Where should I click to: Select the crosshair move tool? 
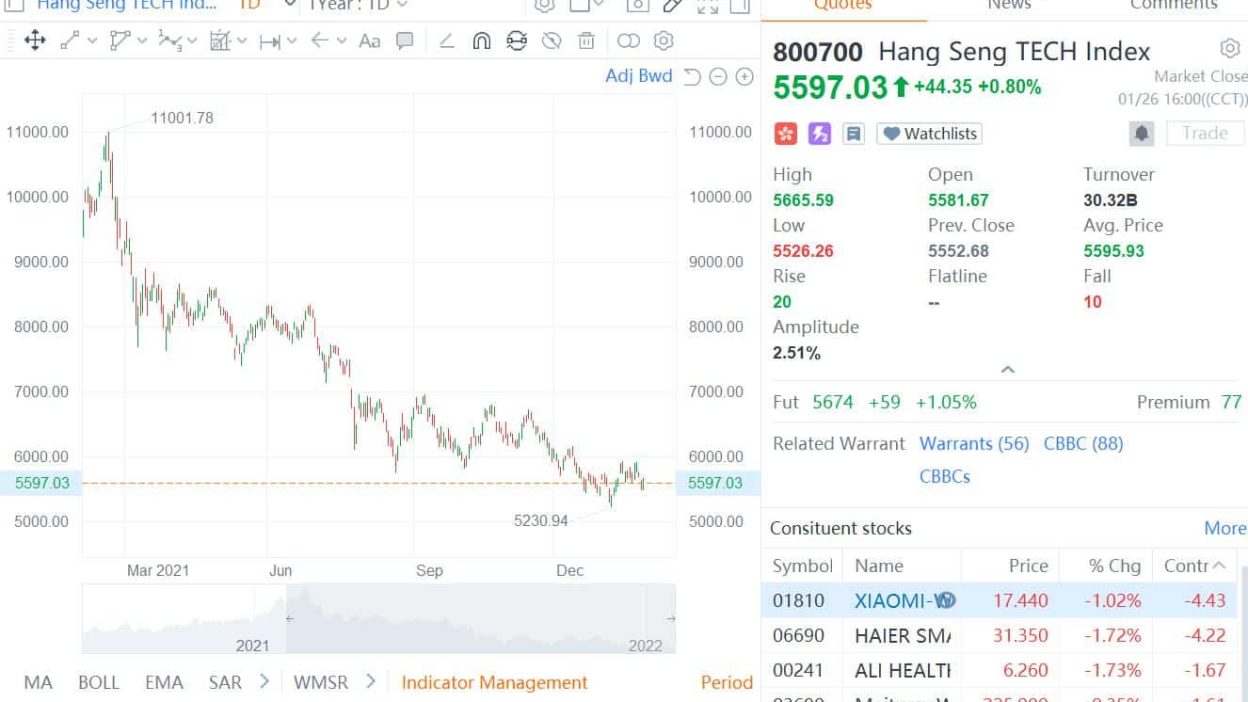(34, 41)
